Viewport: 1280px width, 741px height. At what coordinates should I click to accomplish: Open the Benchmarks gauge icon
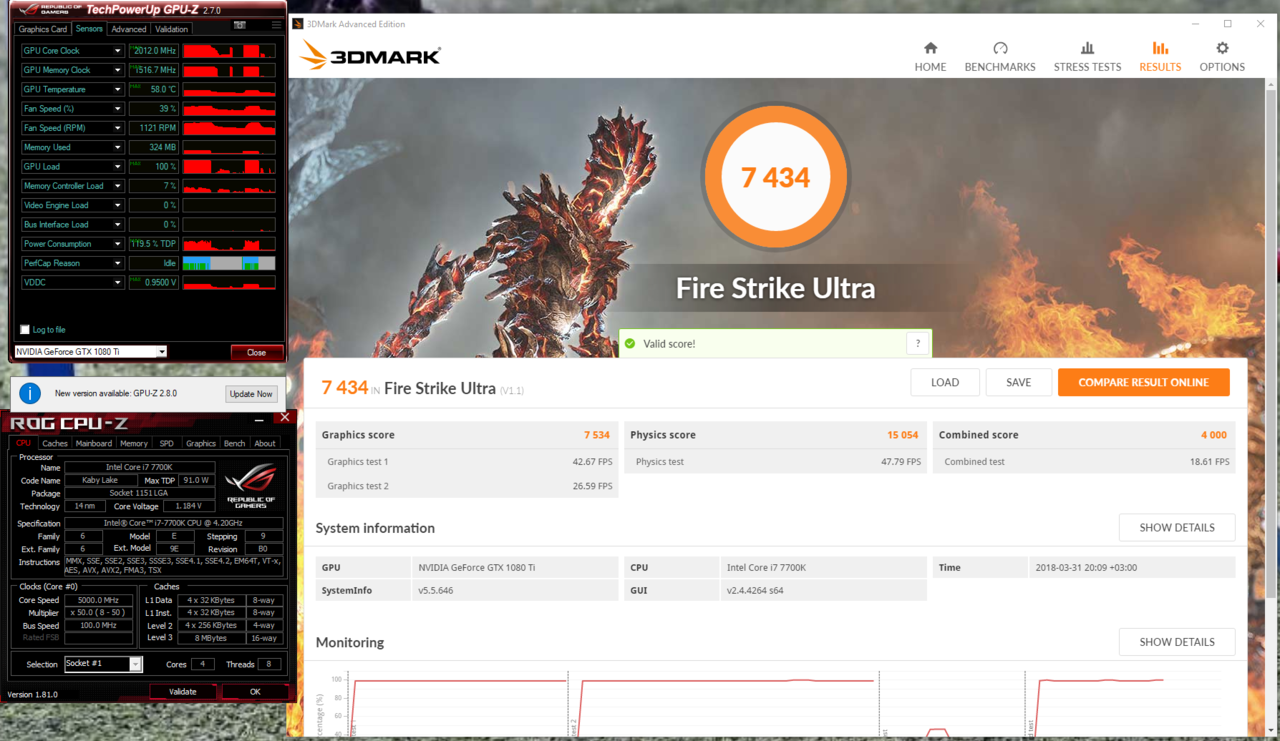[1000, 48]
